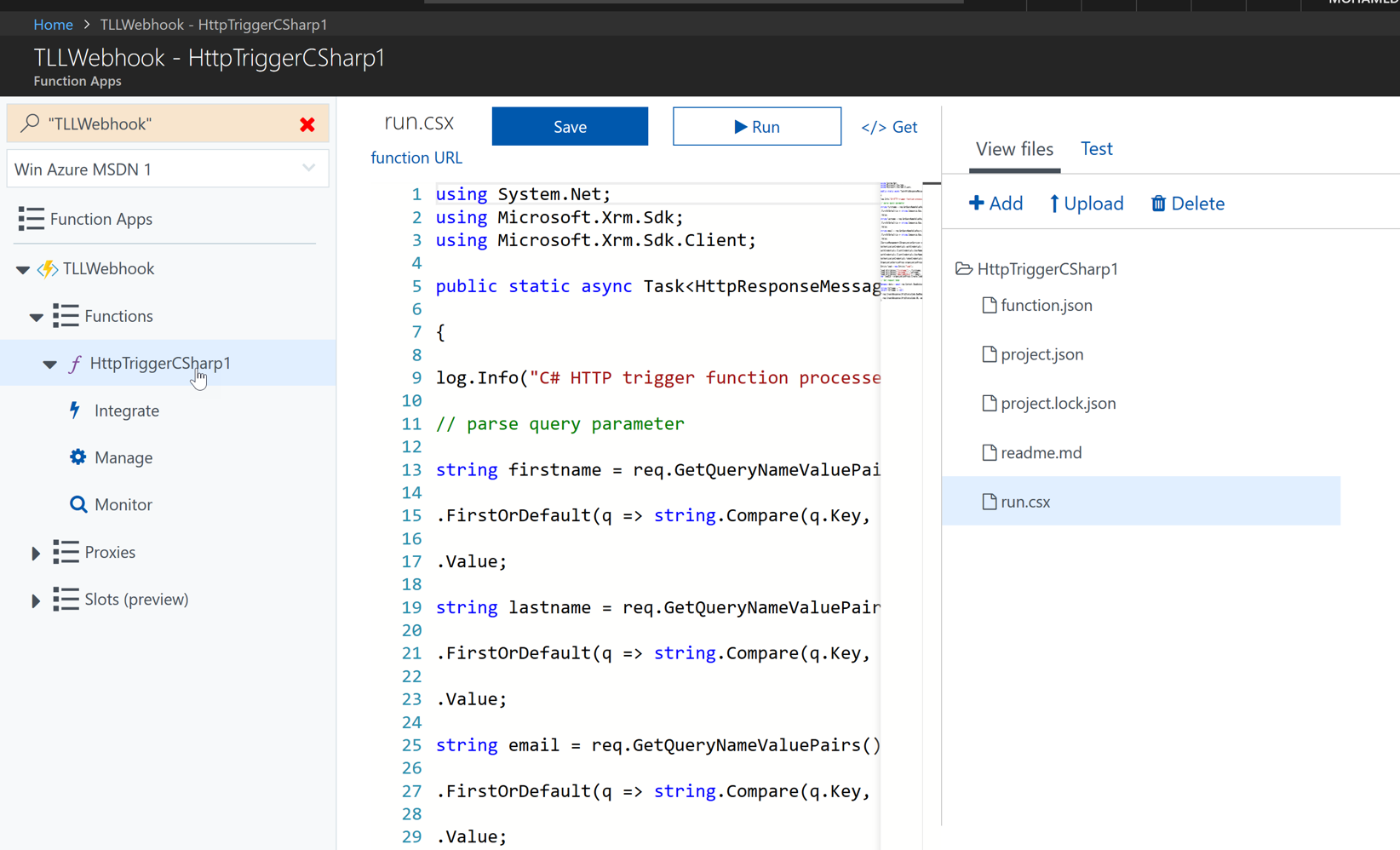Open the Integrate section

(x=127, y=411)
